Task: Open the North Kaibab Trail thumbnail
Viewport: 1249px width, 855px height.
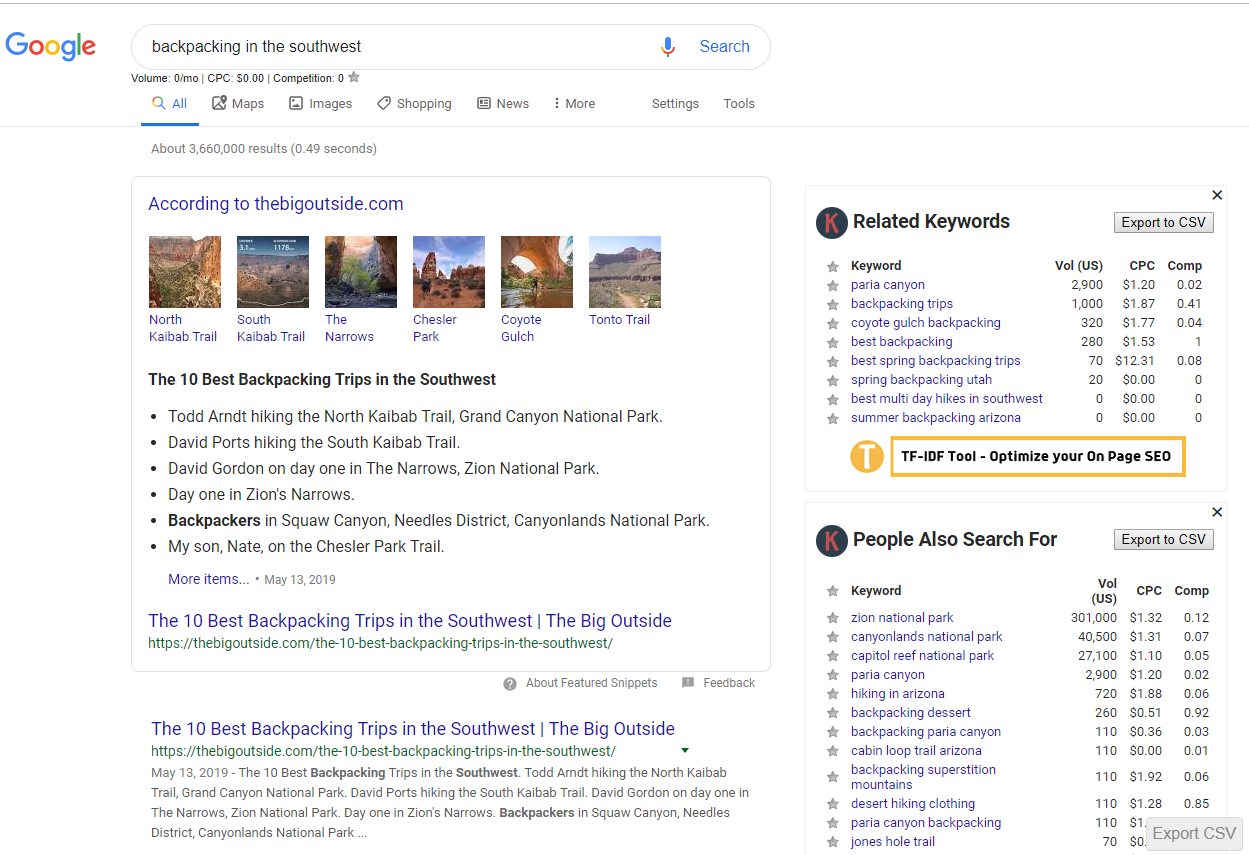Action: (x=185, y=272)
